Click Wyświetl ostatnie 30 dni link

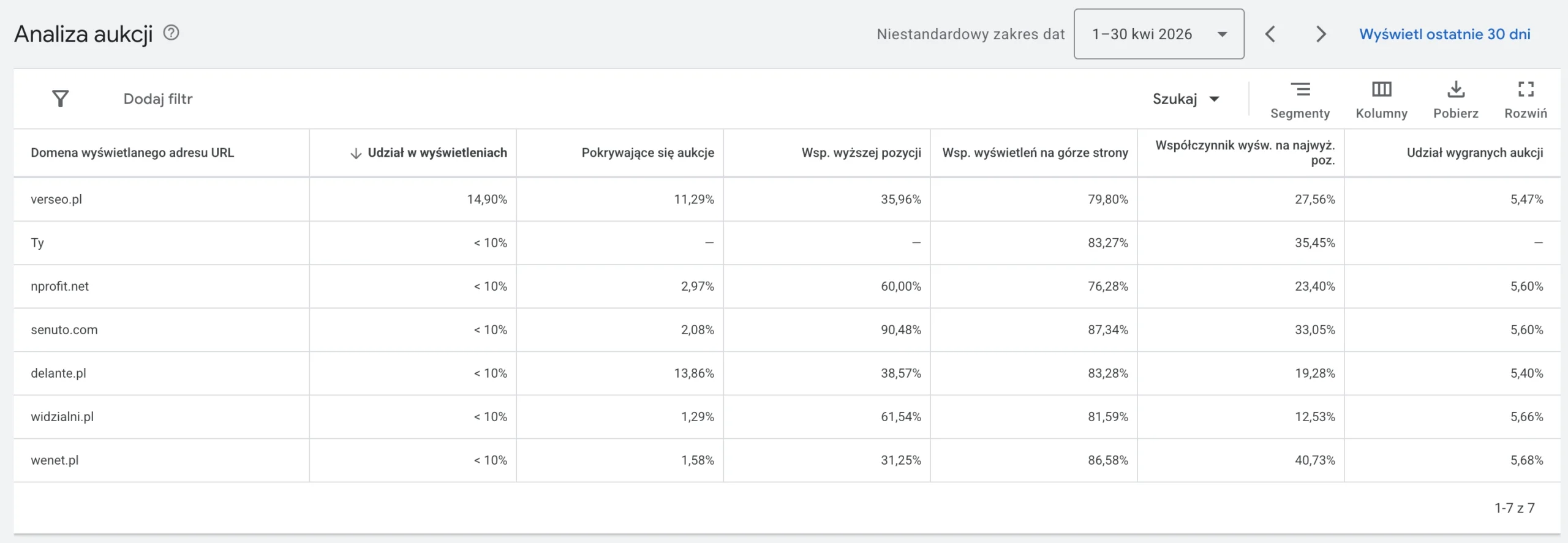click(x=1444, y=34)
